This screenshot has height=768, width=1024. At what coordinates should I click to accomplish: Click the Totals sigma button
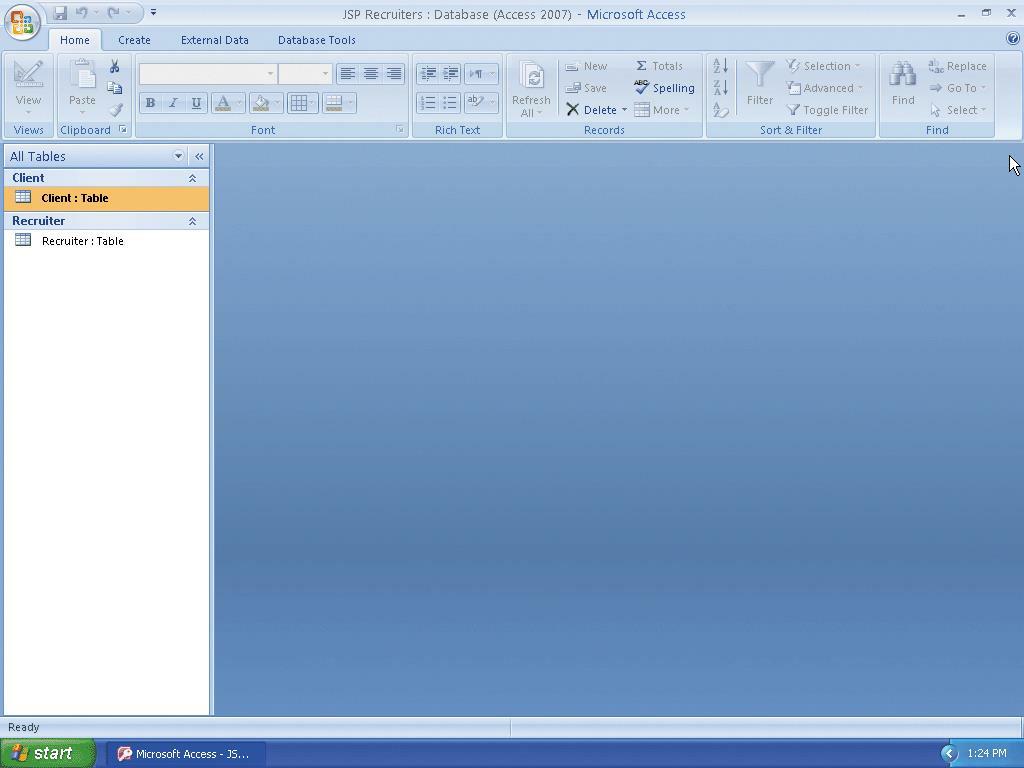(x=659, y=66)
